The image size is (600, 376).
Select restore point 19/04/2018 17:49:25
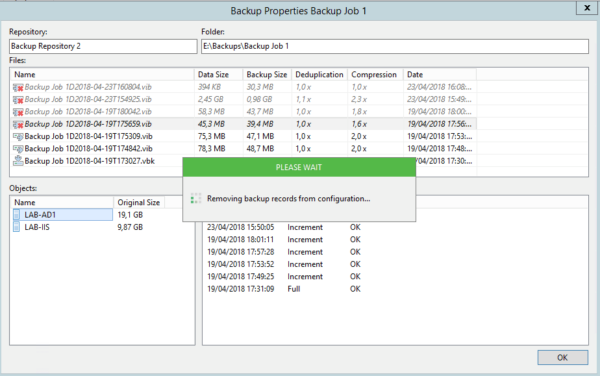241,276
